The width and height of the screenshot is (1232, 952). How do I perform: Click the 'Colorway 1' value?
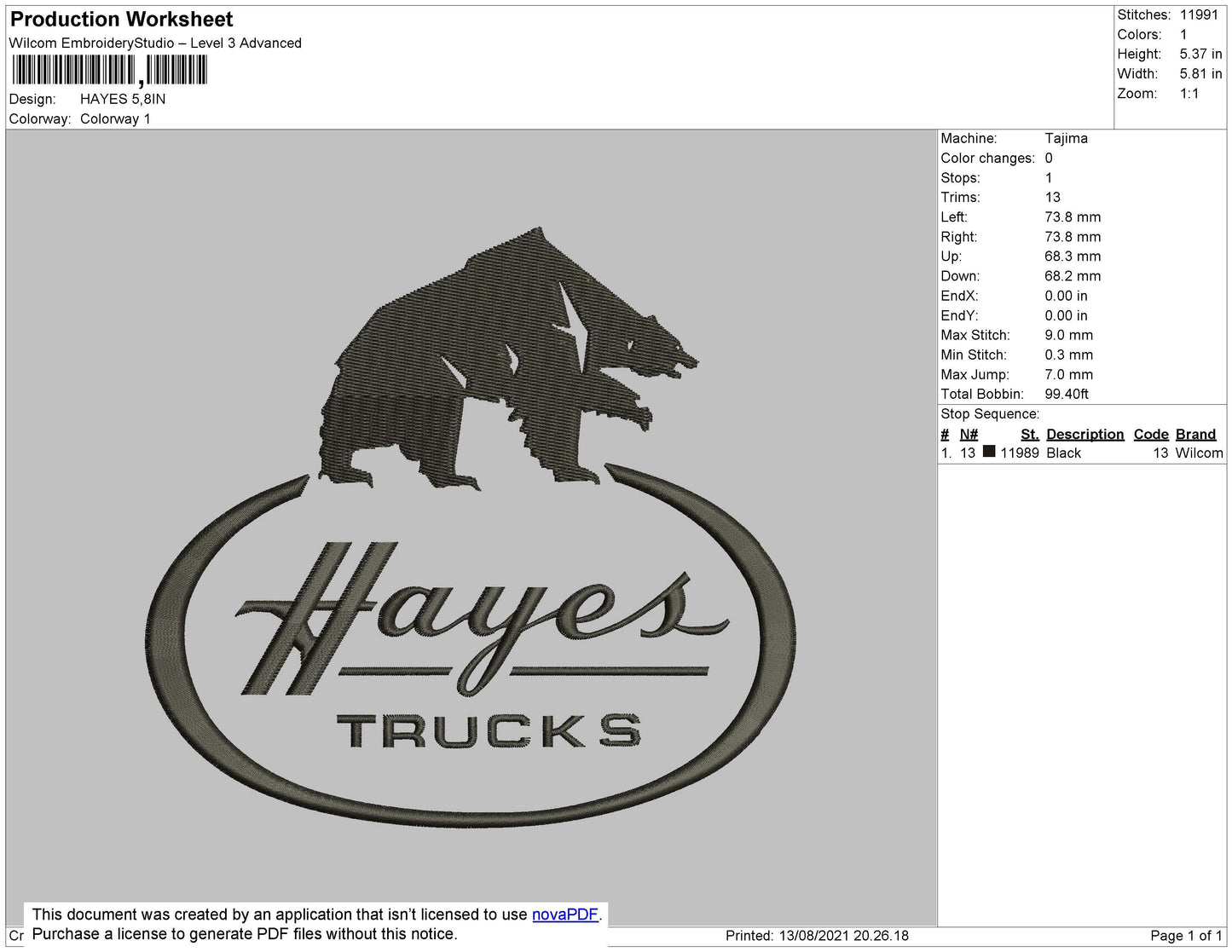[115, 118]
